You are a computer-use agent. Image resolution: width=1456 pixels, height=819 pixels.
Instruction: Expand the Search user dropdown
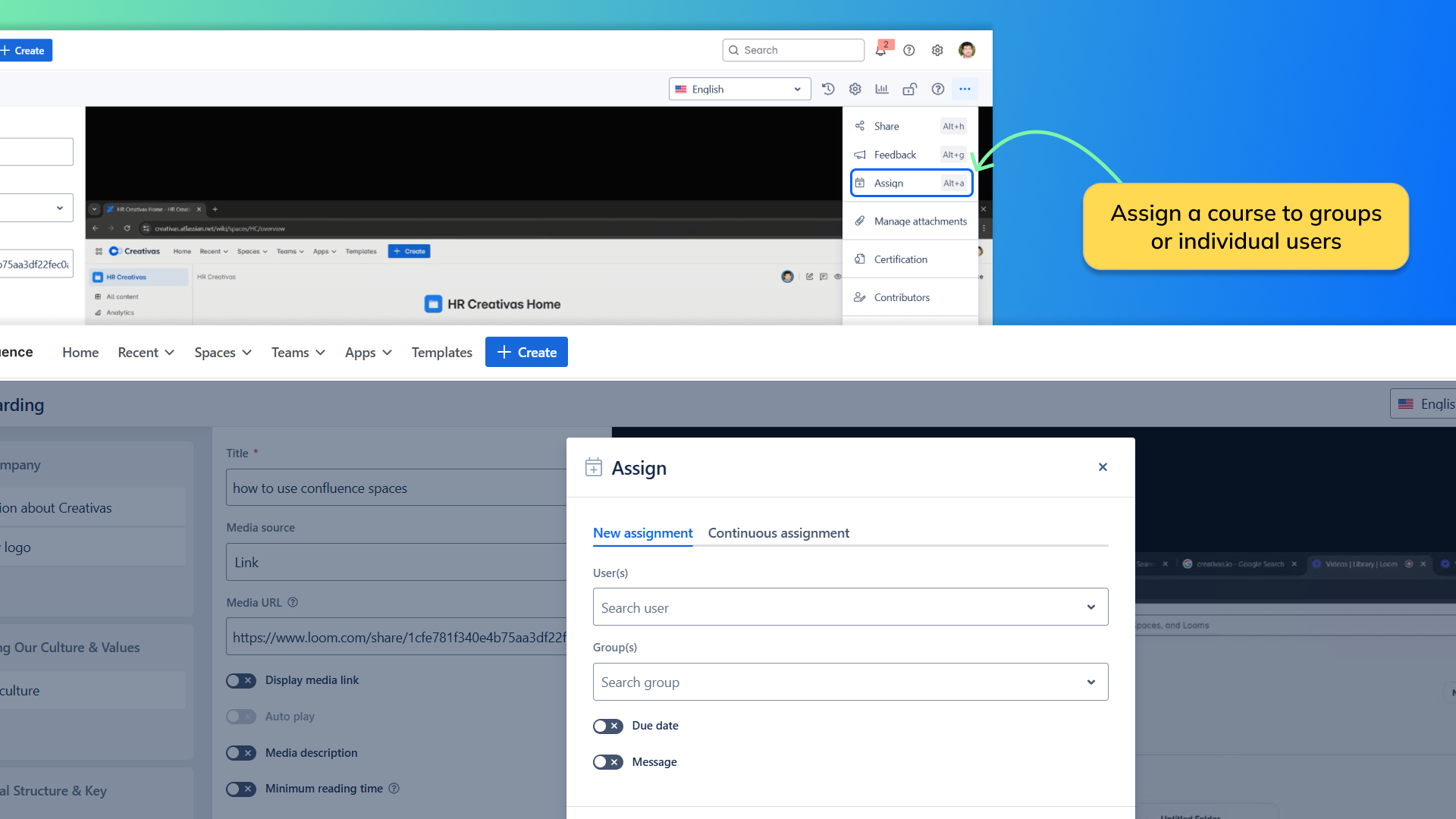pyautogui.click(x=850, y=607)
